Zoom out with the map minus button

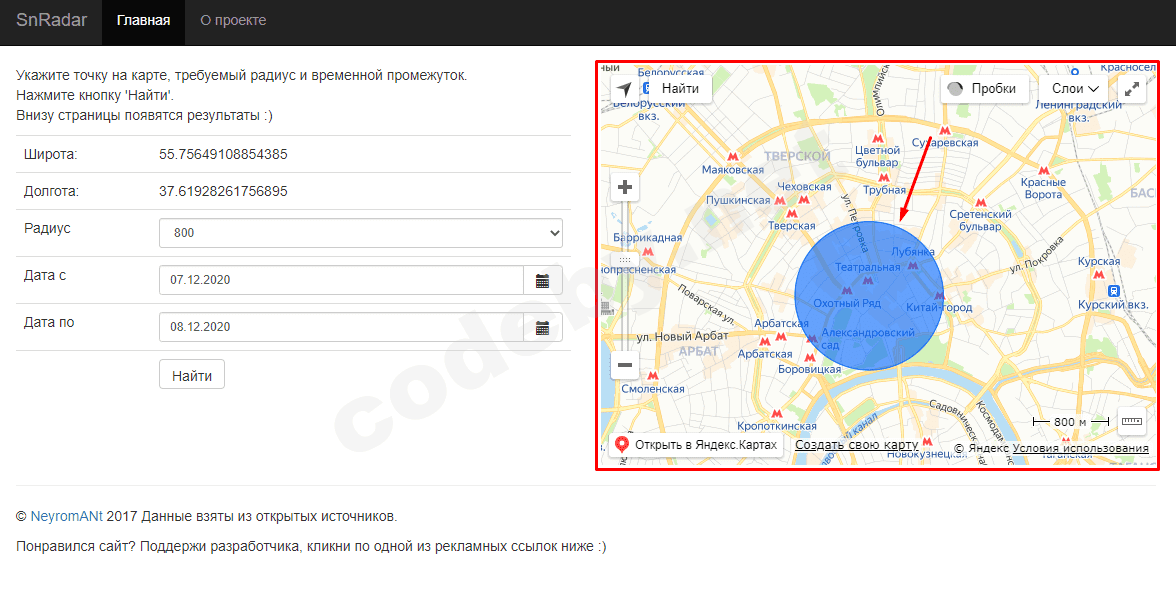pos(625,366)
